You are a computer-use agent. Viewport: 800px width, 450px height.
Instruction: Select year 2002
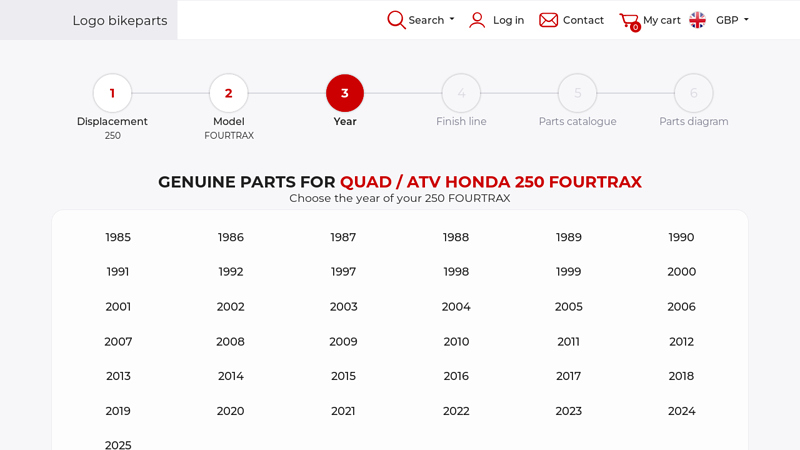[x=231, y=307]
